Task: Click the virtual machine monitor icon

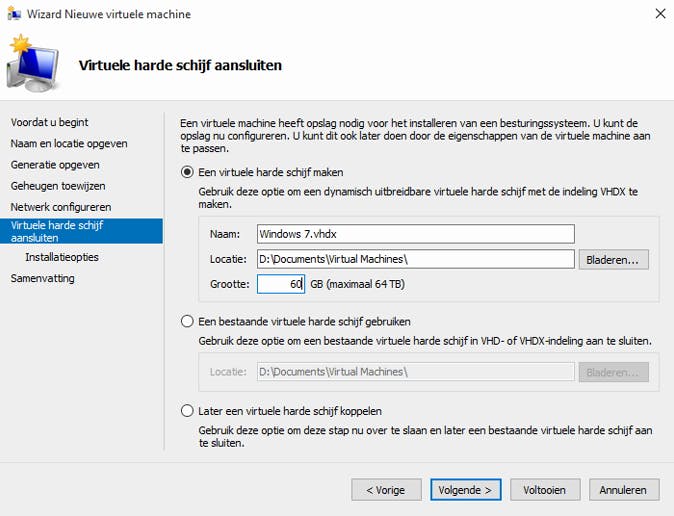Action: pos(32,63)
